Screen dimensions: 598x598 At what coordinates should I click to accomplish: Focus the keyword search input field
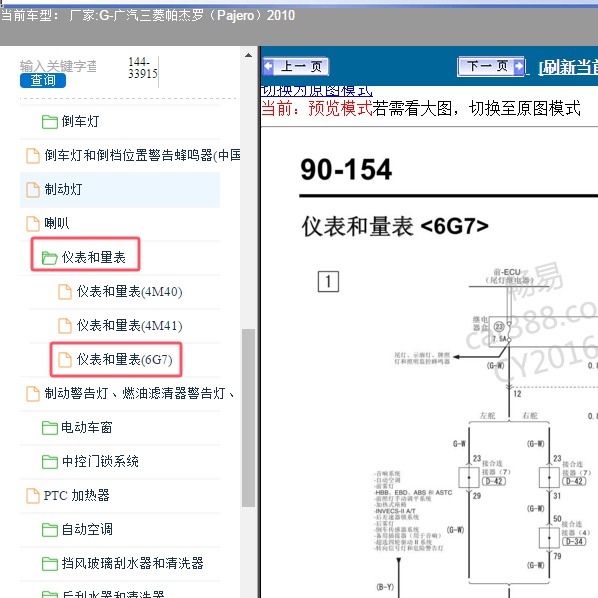(x=58, y=66)
